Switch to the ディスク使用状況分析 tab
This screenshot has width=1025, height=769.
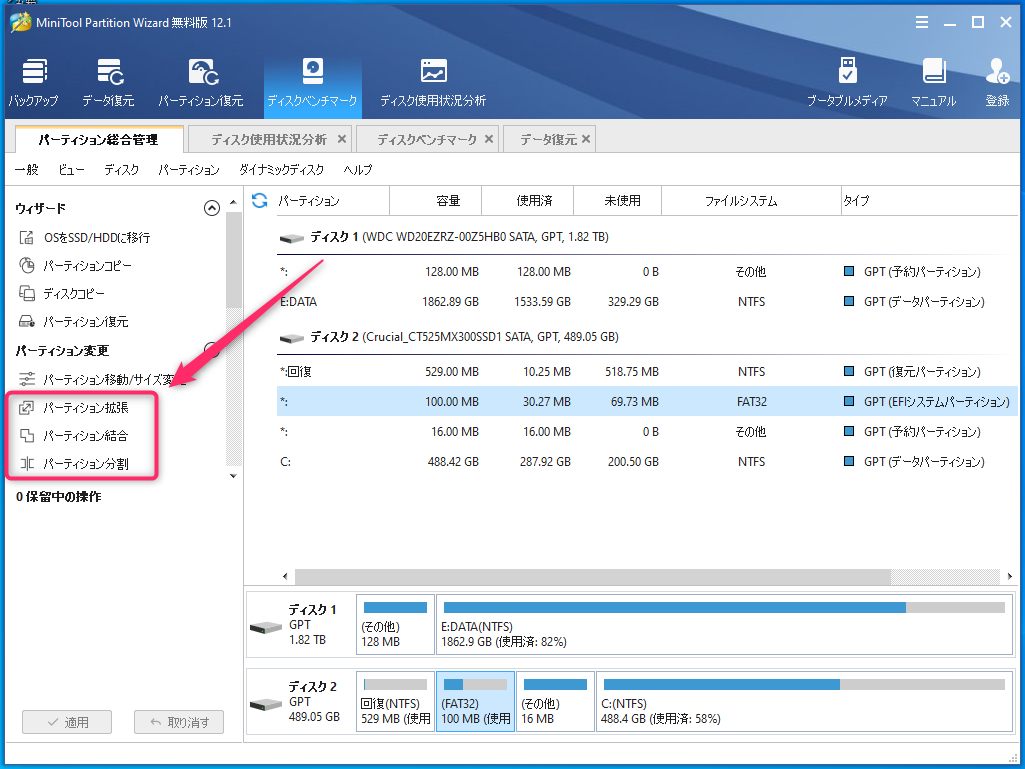[x=268, y=140]
